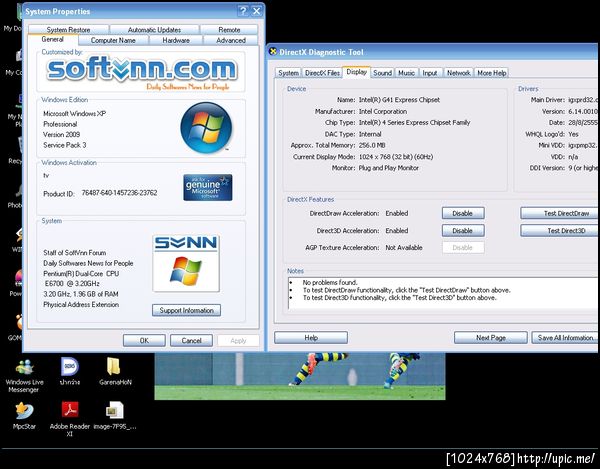Open the Hardware tab
The width and height of the screenshot is (600, 469).
(176, 40)
